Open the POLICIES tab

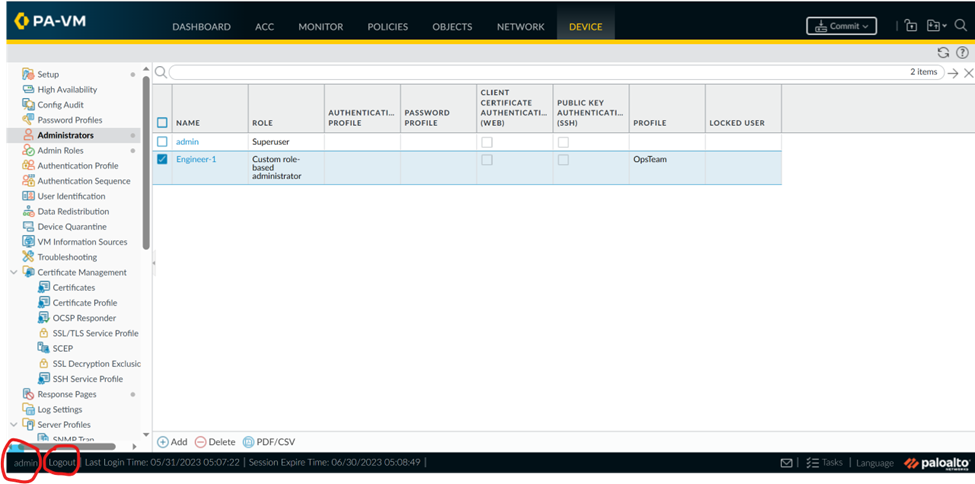click(387, 27)
